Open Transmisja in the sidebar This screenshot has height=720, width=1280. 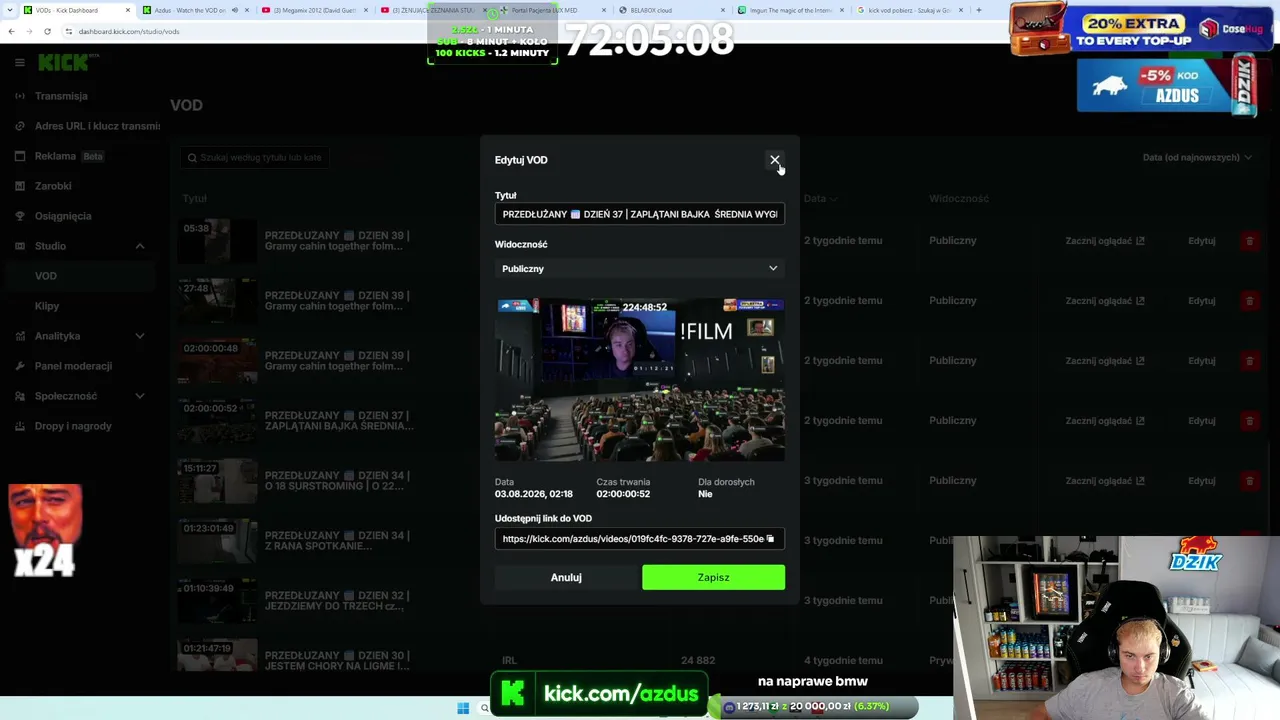pos(61,96)
